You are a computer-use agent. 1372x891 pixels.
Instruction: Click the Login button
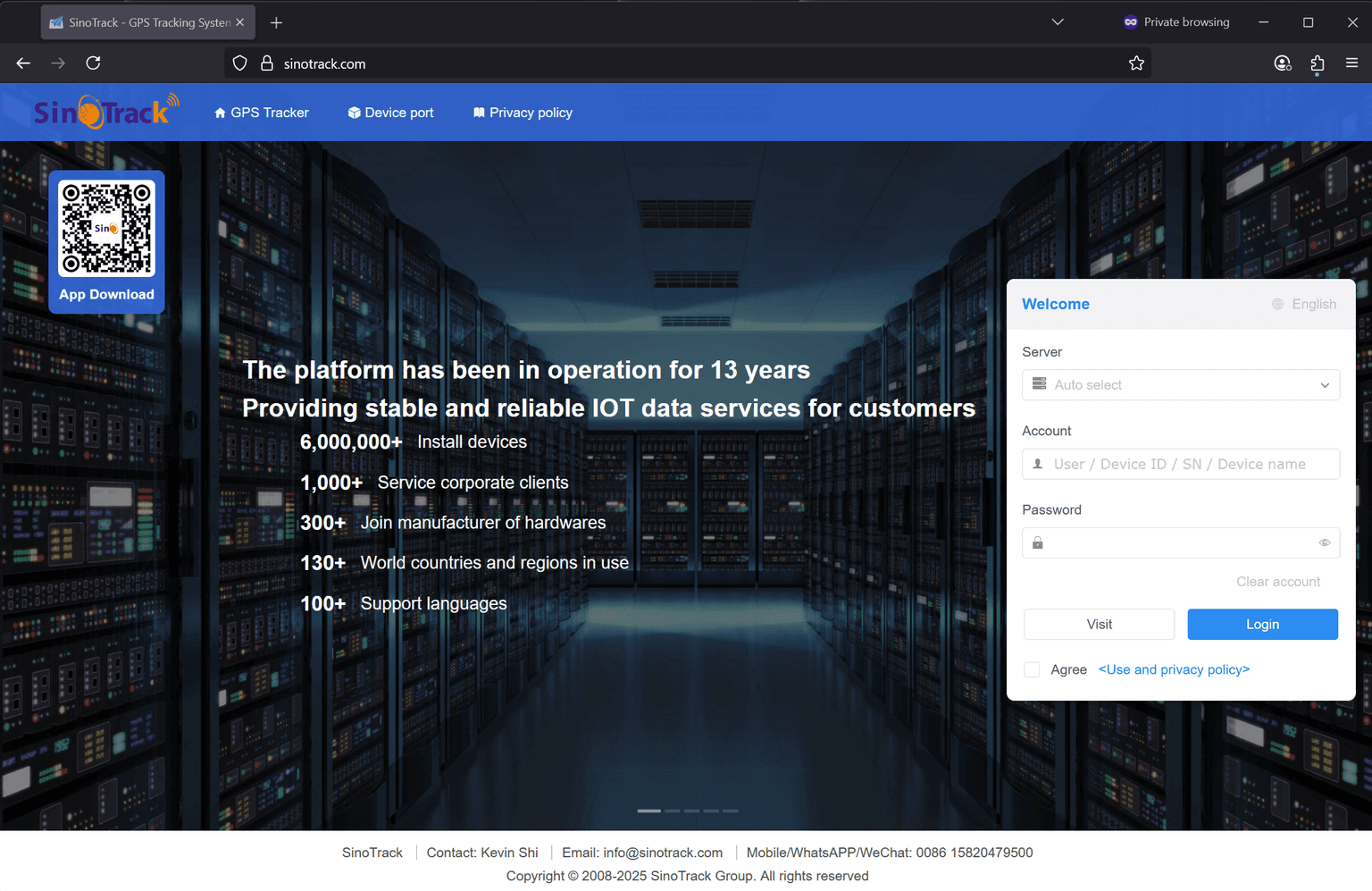(x=1262, y=624)
